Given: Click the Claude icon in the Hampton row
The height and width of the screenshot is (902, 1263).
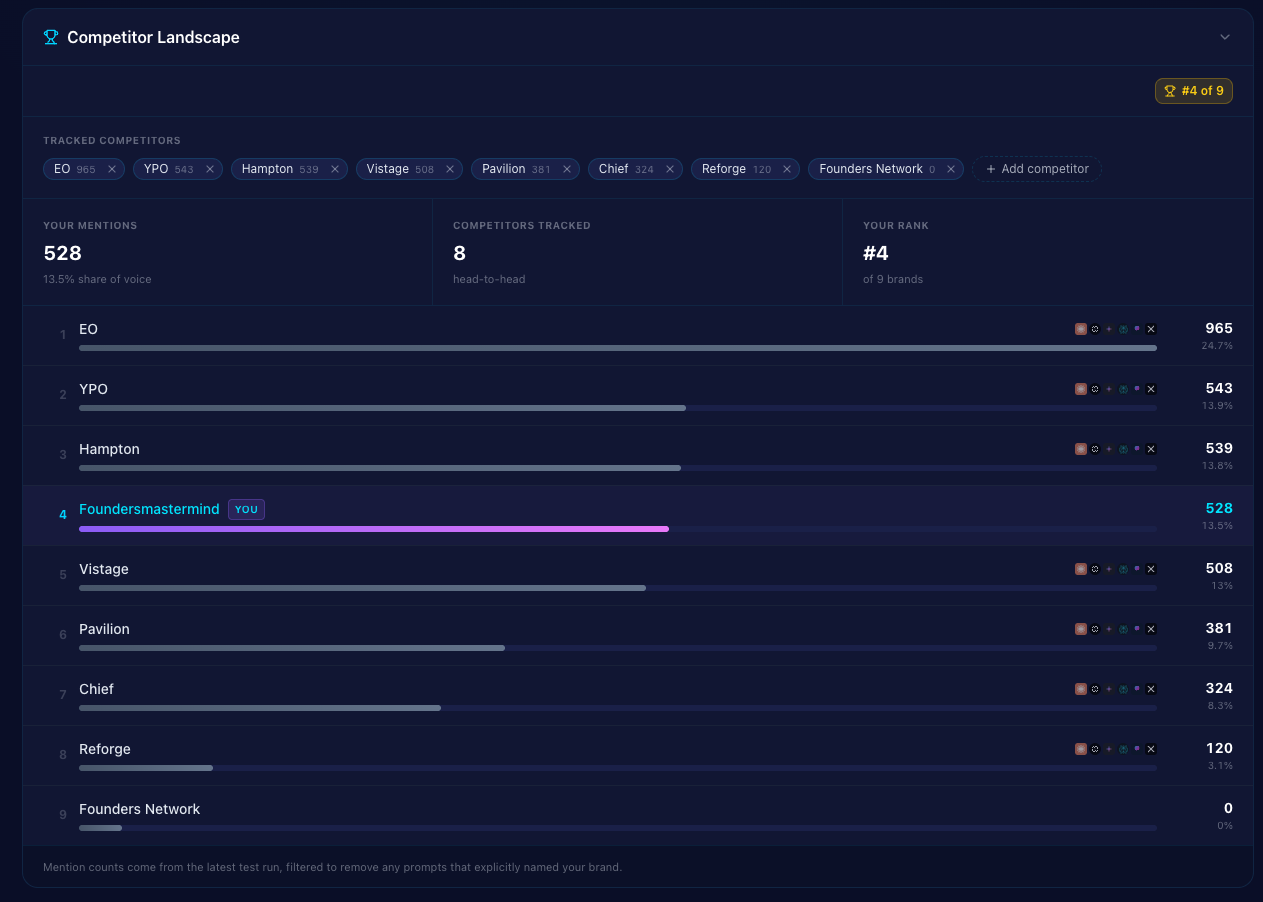Looking at the screenshot, I should click(x=1081, y=449).
